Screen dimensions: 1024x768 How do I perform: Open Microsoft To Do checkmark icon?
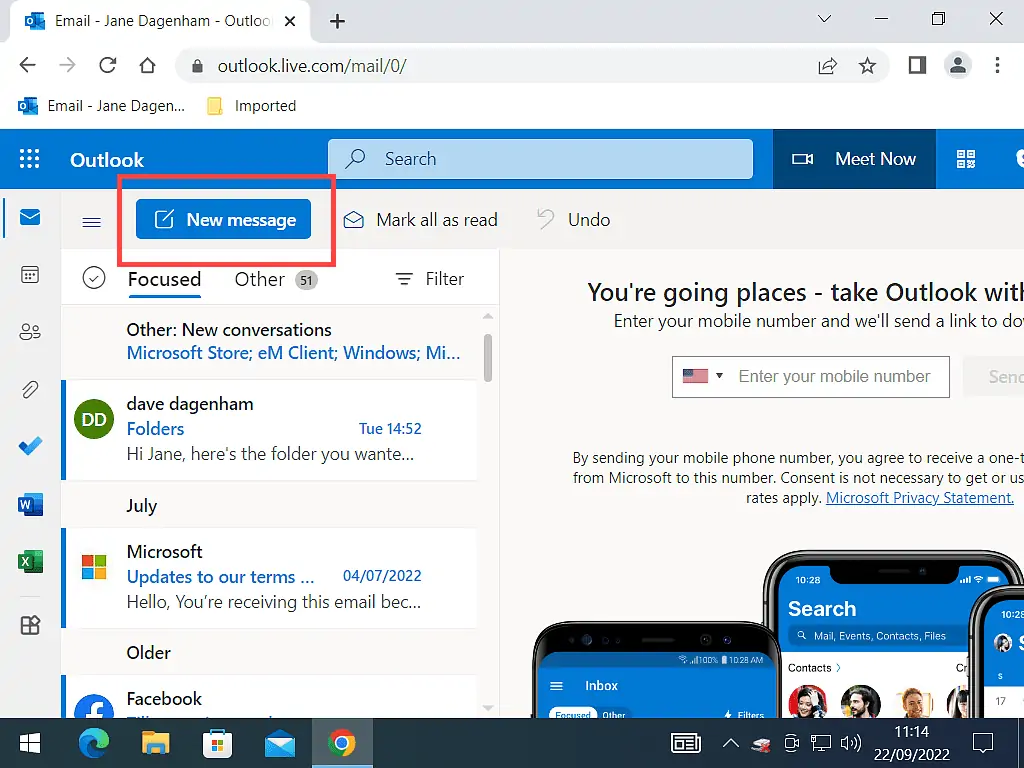click(29, 446)
